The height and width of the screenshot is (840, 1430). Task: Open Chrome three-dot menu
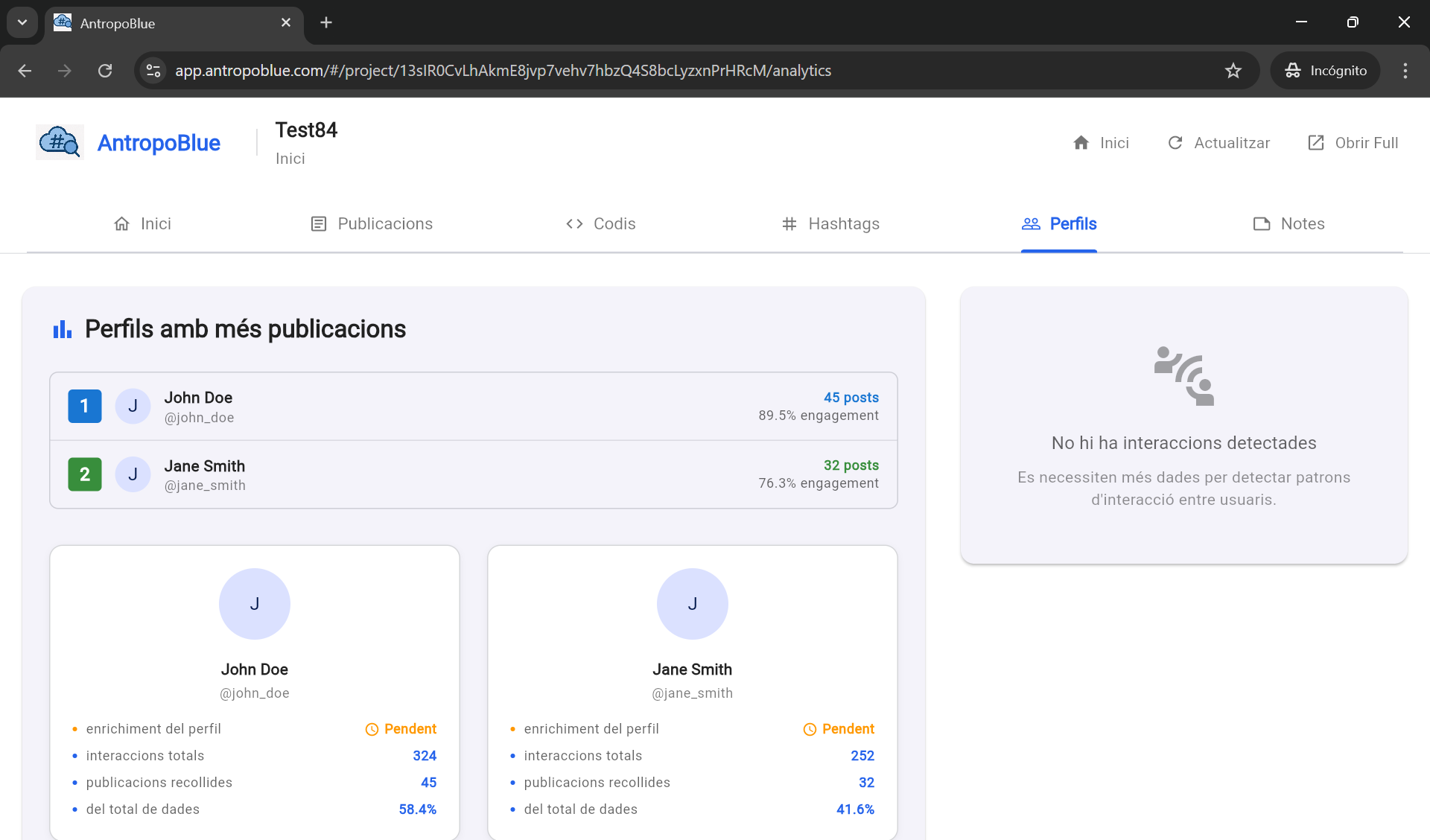click(1405, 71)
